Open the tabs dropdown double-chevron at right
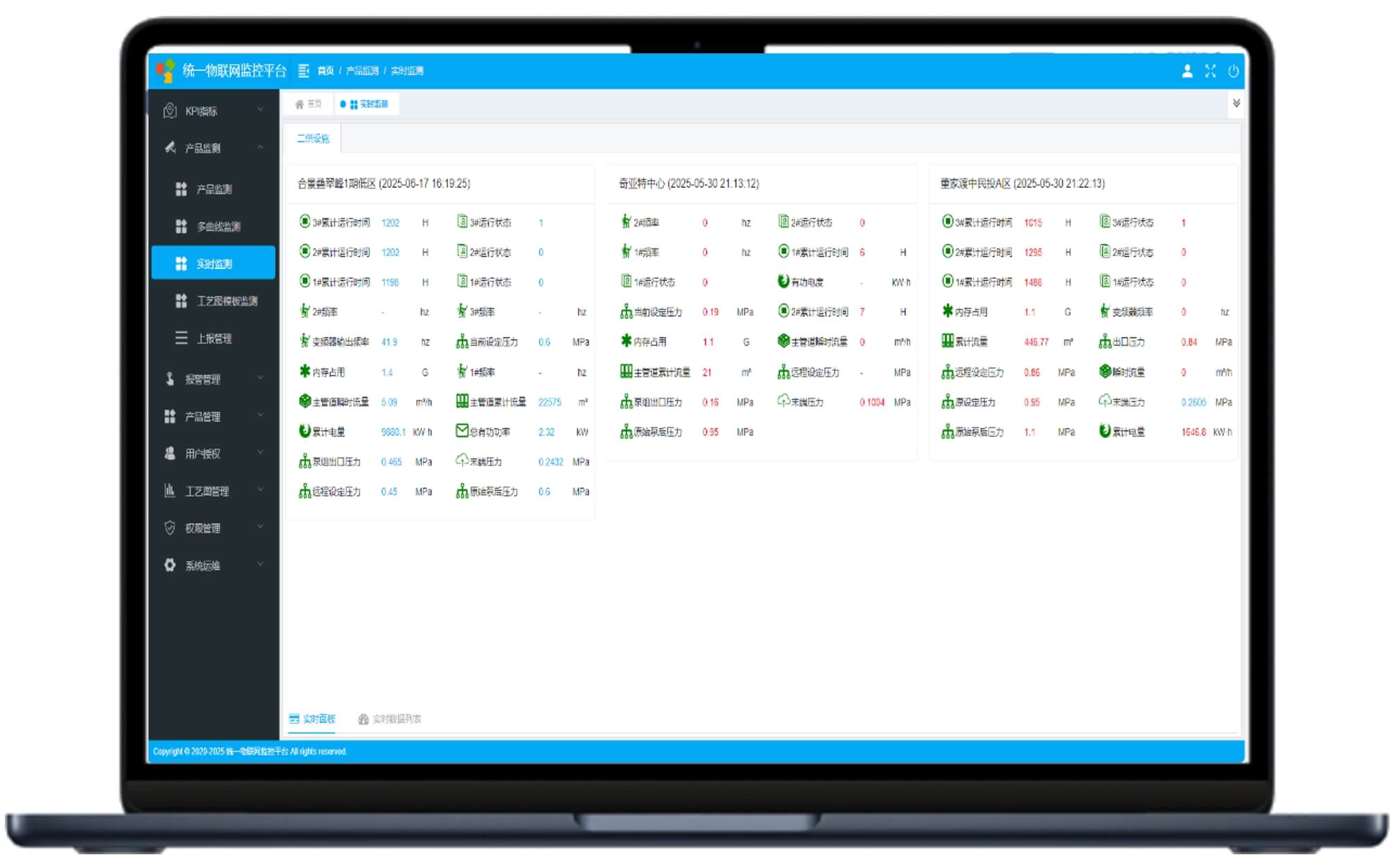The height and width of the screenshot is (864, 1400). pyautogui.click(x=1236, y=103)
